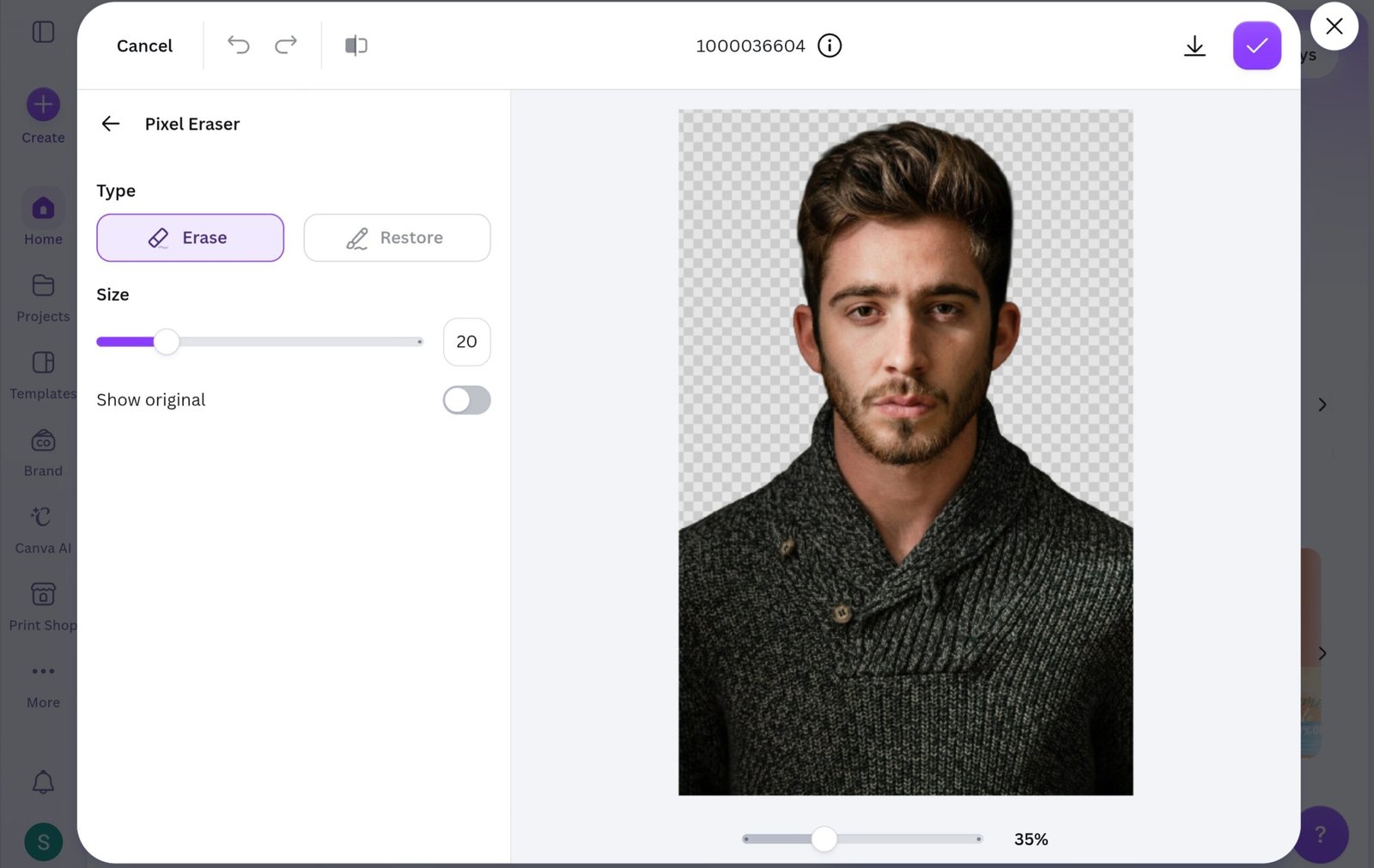The image size is (1374, 868).
Task: Confirm edits with the purple checkmark
Action: coord(1257,46)
